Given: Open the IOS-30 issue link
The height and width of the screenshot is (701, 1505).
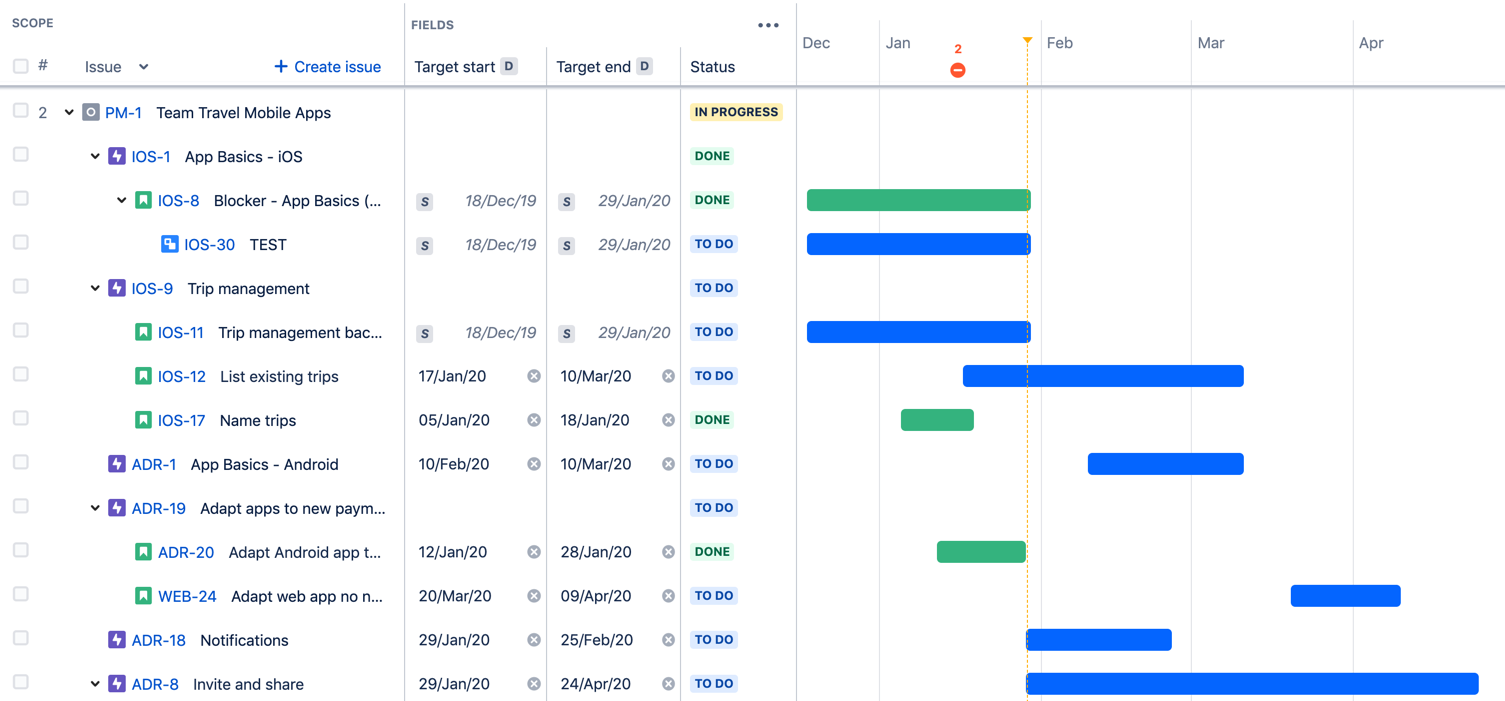Looking at the screenshot, I should pos(210,245).
